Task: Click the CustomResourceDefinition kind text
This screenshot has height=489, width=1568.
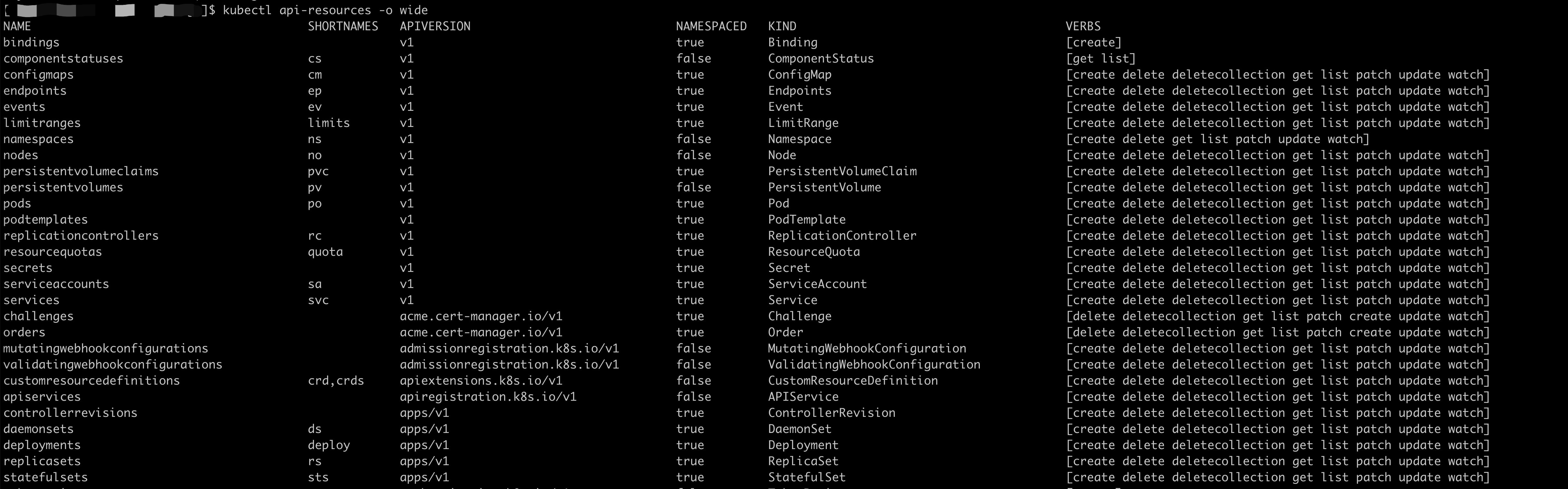Action: pos(853,381)
